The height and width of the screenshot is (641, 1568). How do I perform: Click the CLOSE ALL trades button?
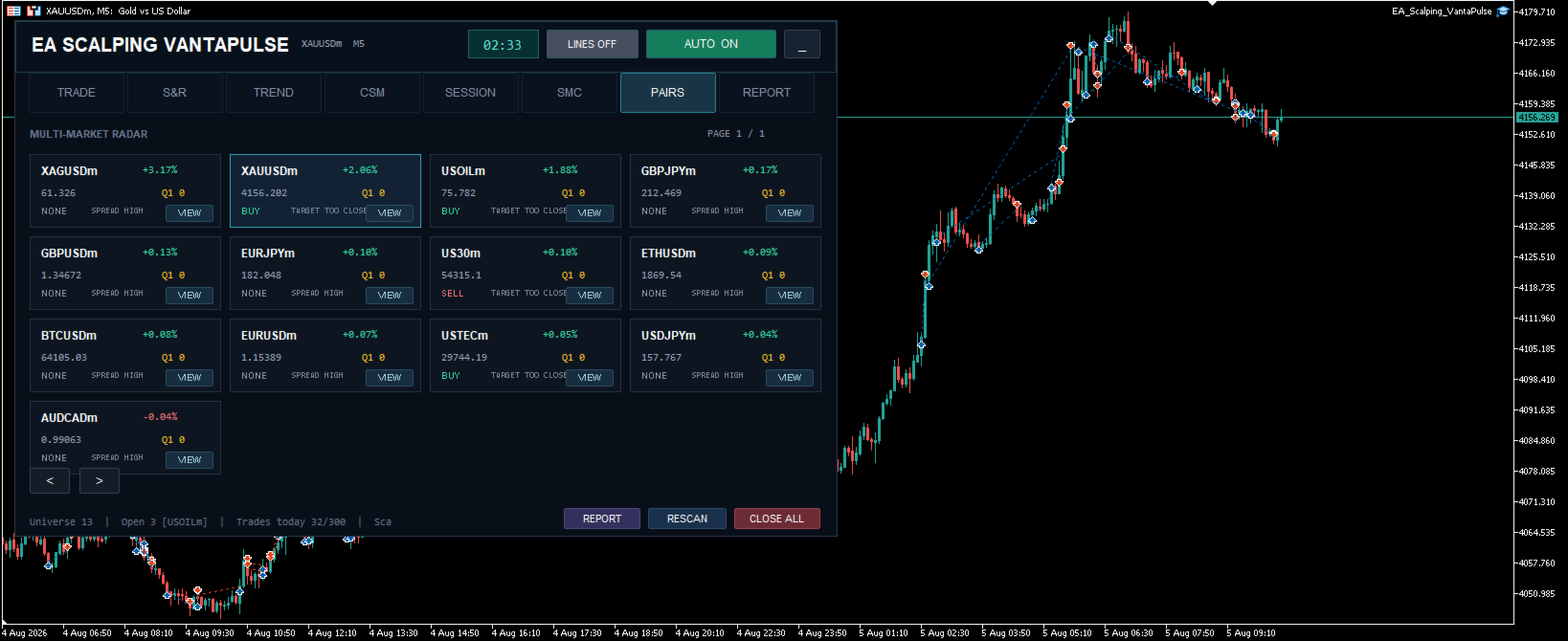coord(776,519)
